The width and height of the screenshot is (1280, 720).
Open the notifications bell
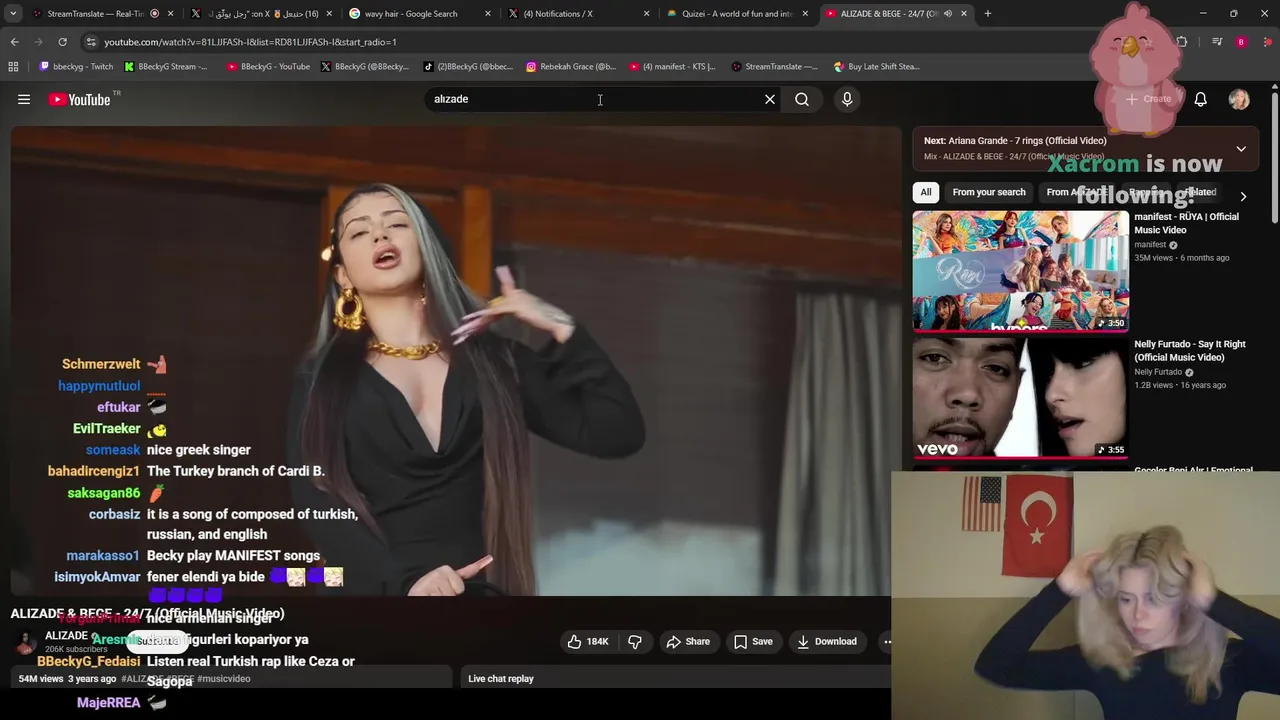coord(1200,99)
